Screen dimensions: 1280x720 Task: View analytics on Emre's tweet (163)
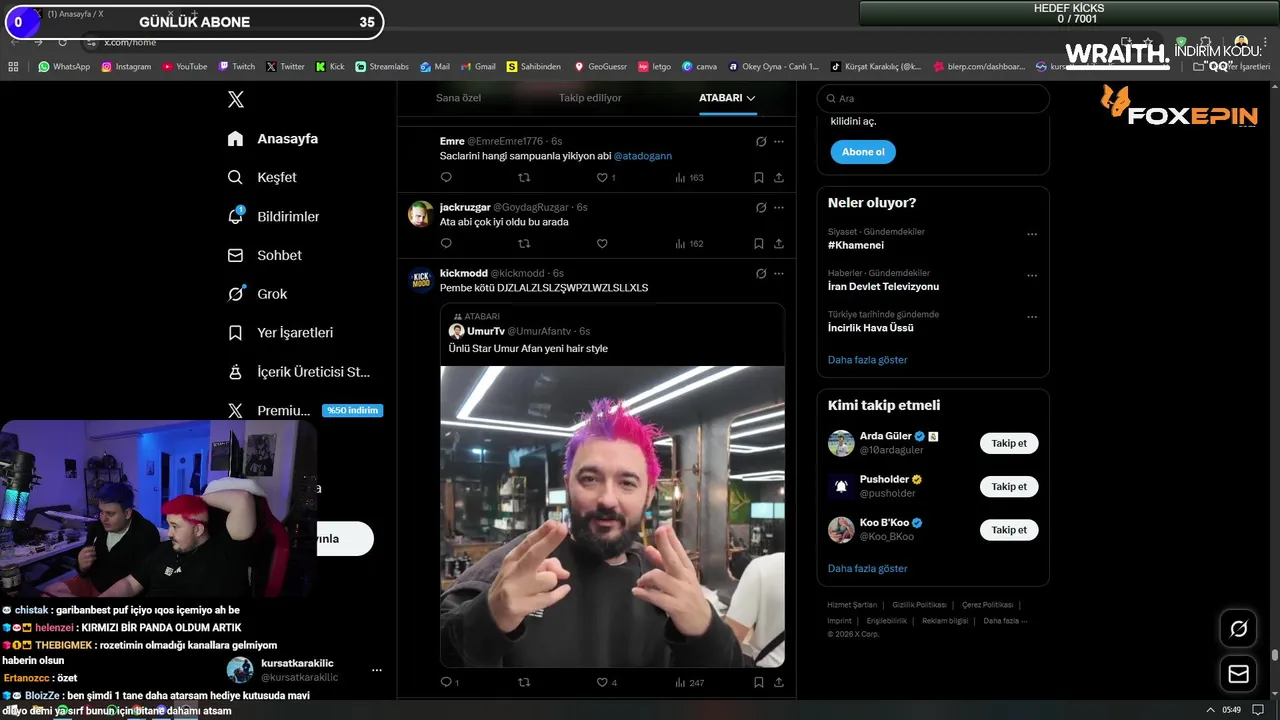tap(690, 178)
